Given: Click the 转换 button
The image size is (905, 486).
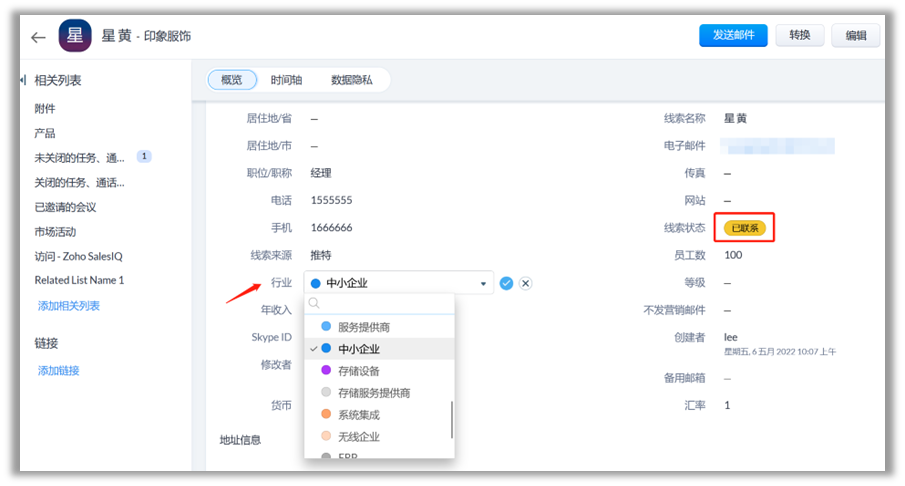Looking at the screenshot, I should coord(799,36).
